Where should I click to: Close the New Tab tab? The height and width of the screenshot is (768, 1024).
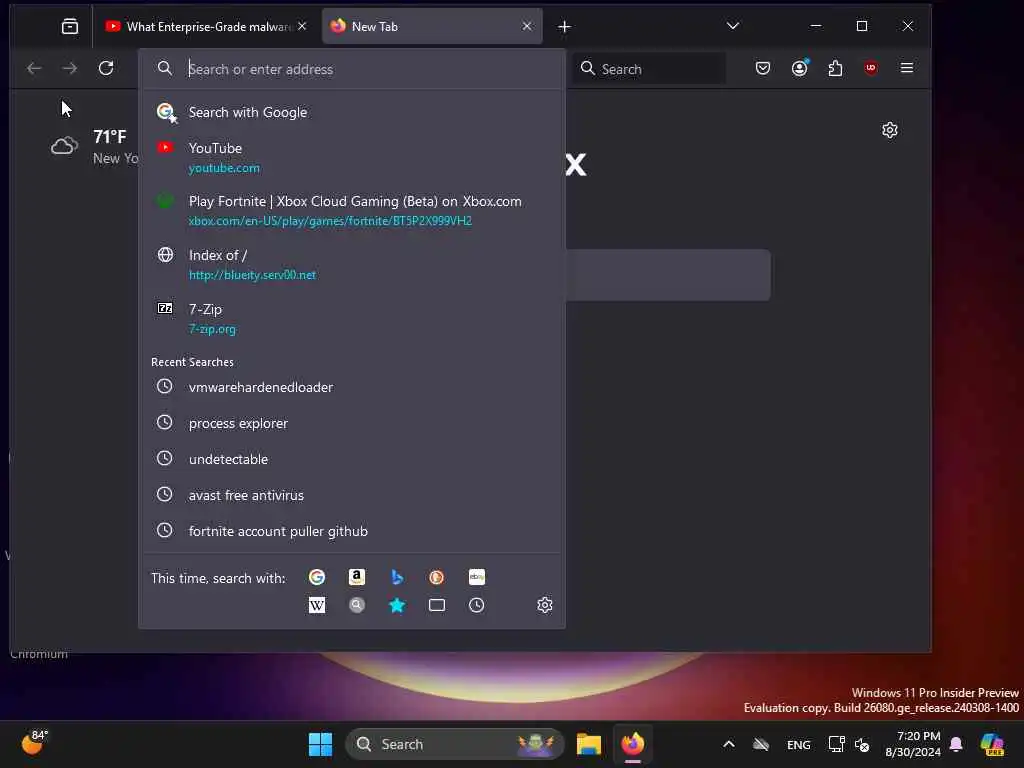(527, 26)
